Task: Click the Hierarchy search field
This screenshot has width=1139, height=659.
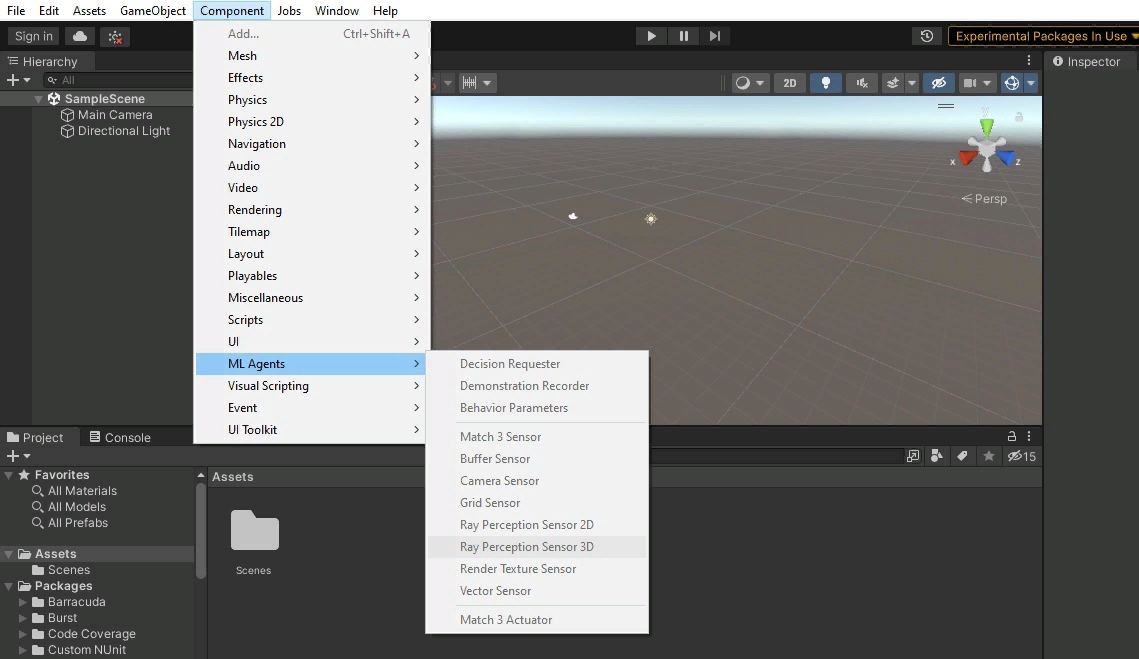Action: pos(120,80)
